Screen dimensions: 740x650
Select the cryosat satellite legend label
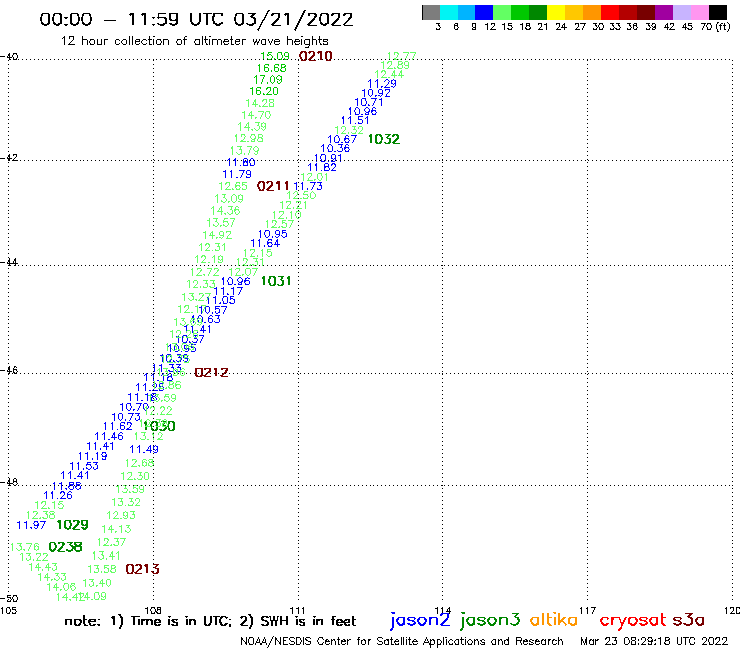pos(633,620)
